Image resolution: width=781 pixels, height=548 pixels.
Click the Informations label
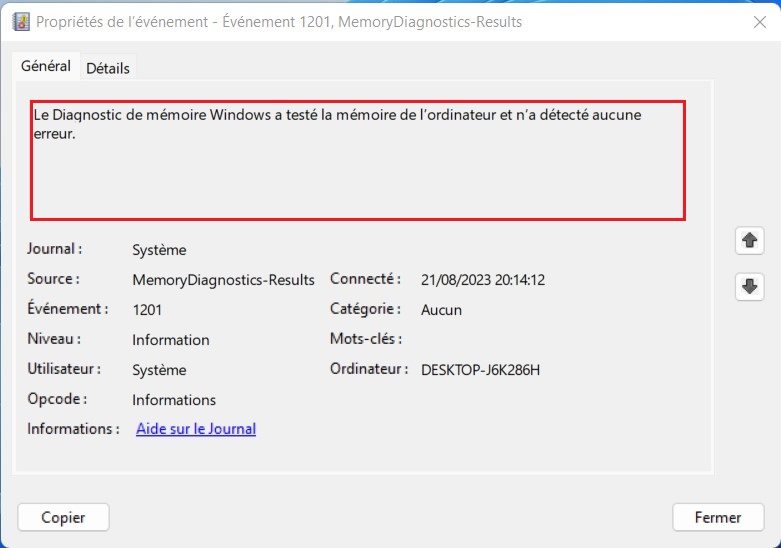[73, 429]
